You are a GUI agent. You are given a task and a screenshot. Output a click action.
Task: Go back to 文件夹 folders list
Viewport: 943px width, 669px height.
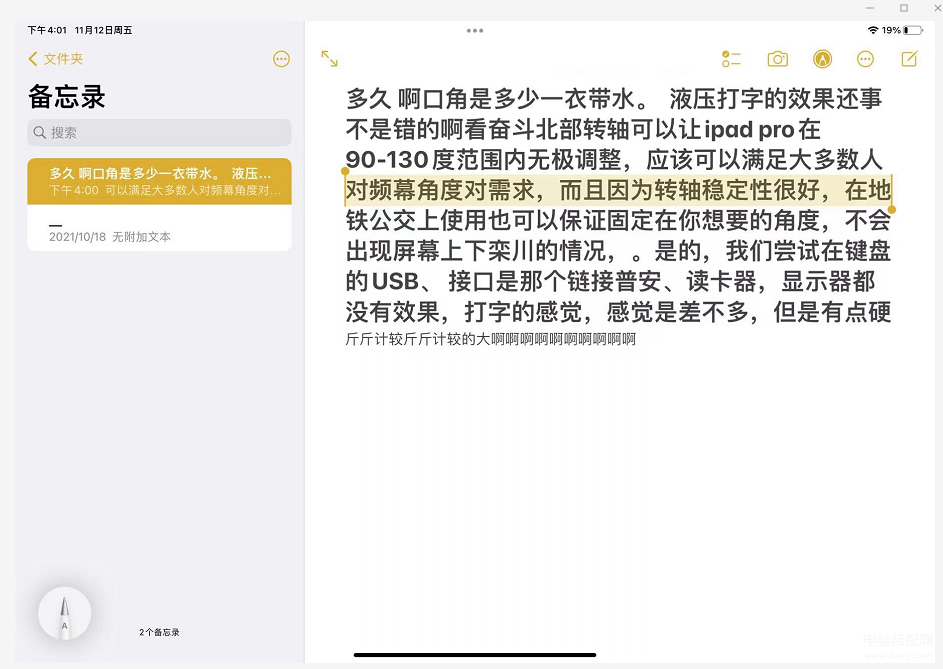[55, 59]
